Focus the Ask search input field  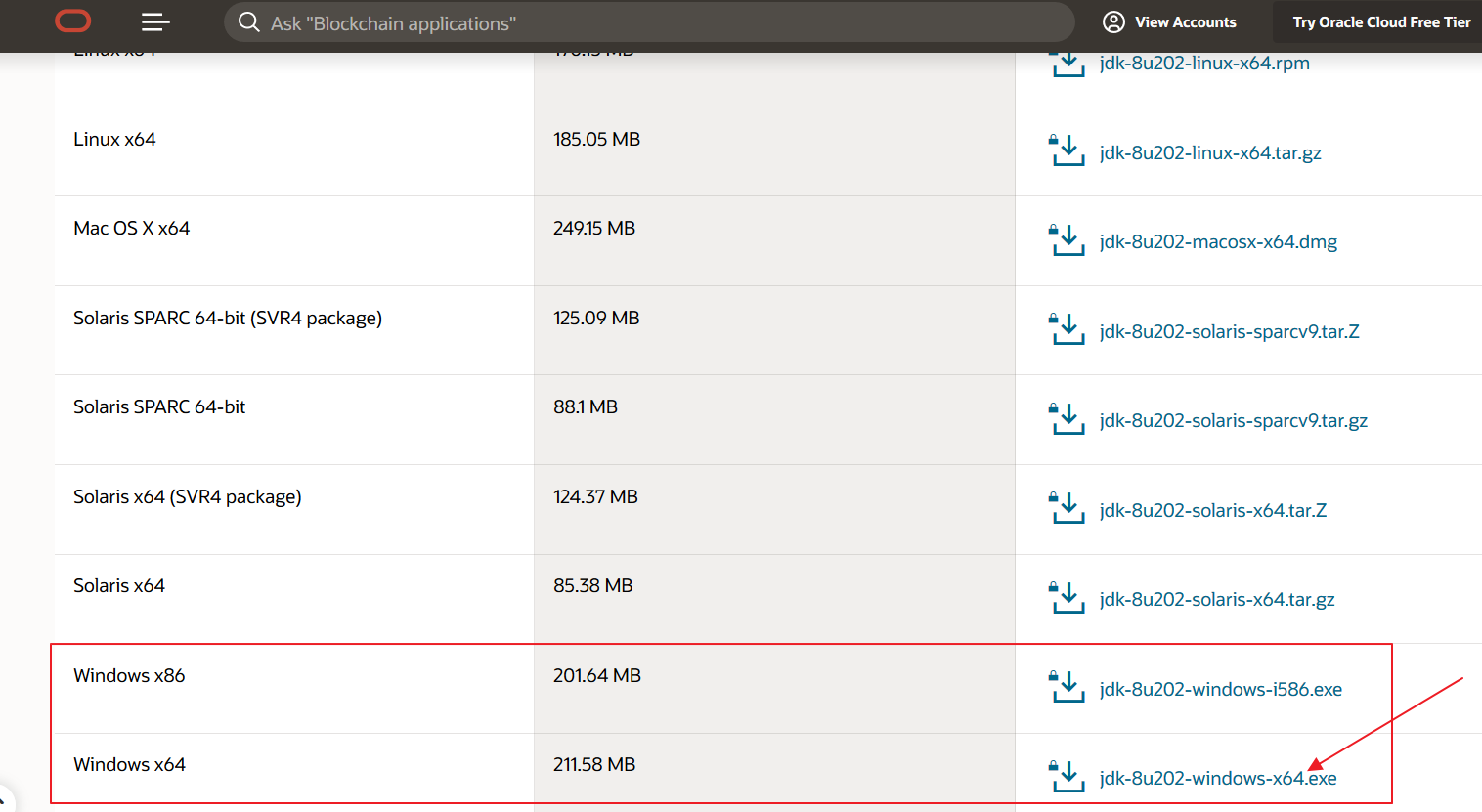pyautogui.click(x=645, y=23)
